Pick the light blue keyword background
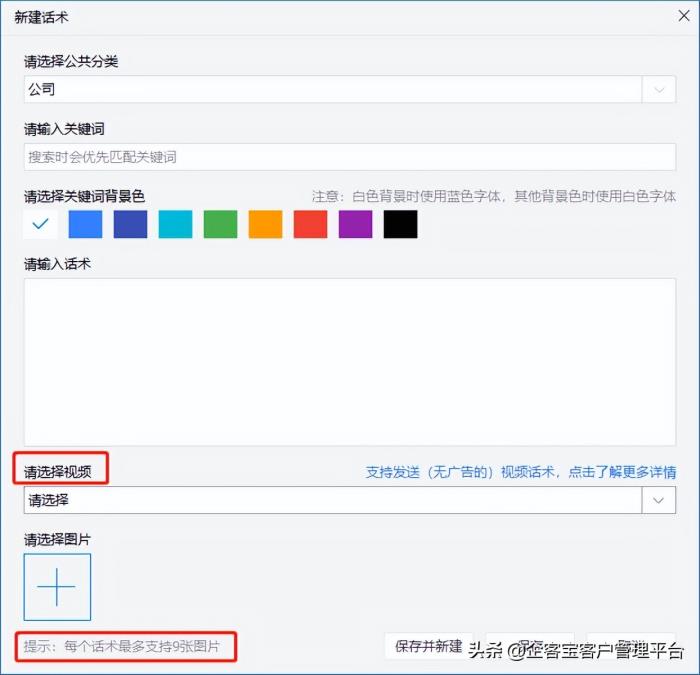 85,224
